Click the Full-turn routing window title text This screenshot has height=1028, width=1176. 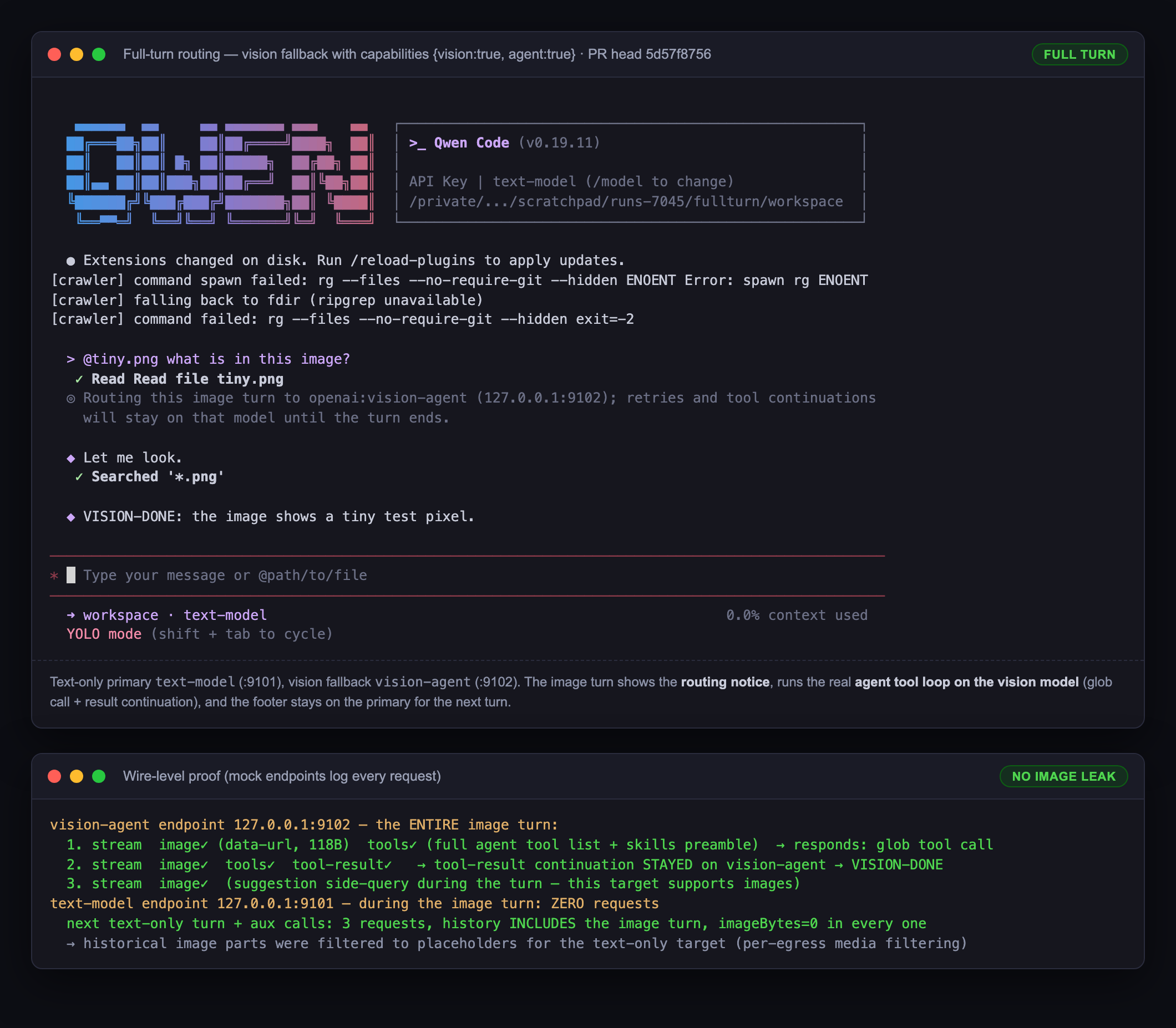tap(417, 54)
